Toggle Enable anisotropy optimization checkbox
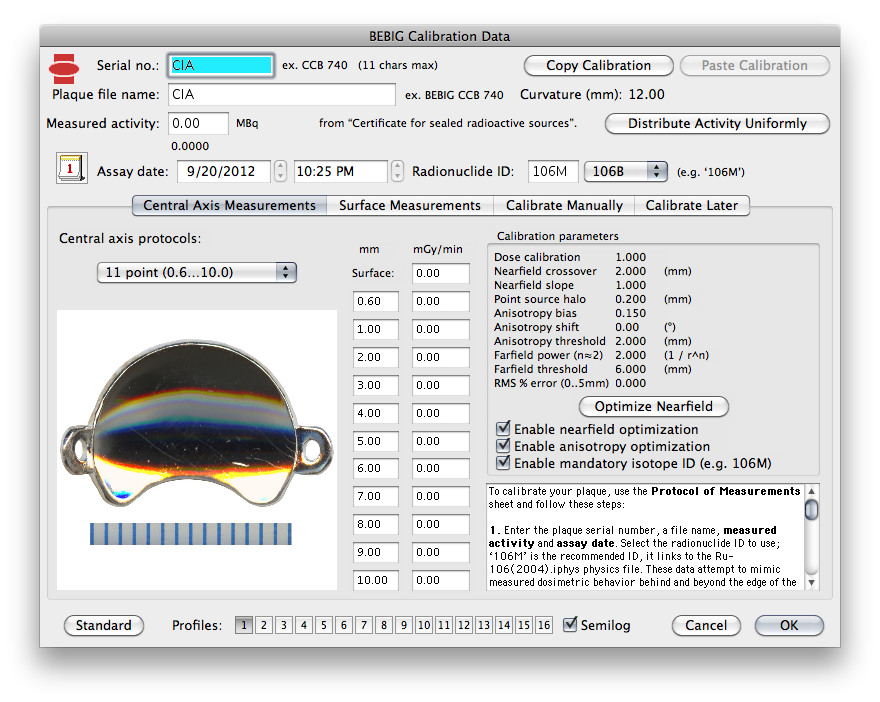The width and height of the screenshot is (880, 702). click(x=503, y=446)
